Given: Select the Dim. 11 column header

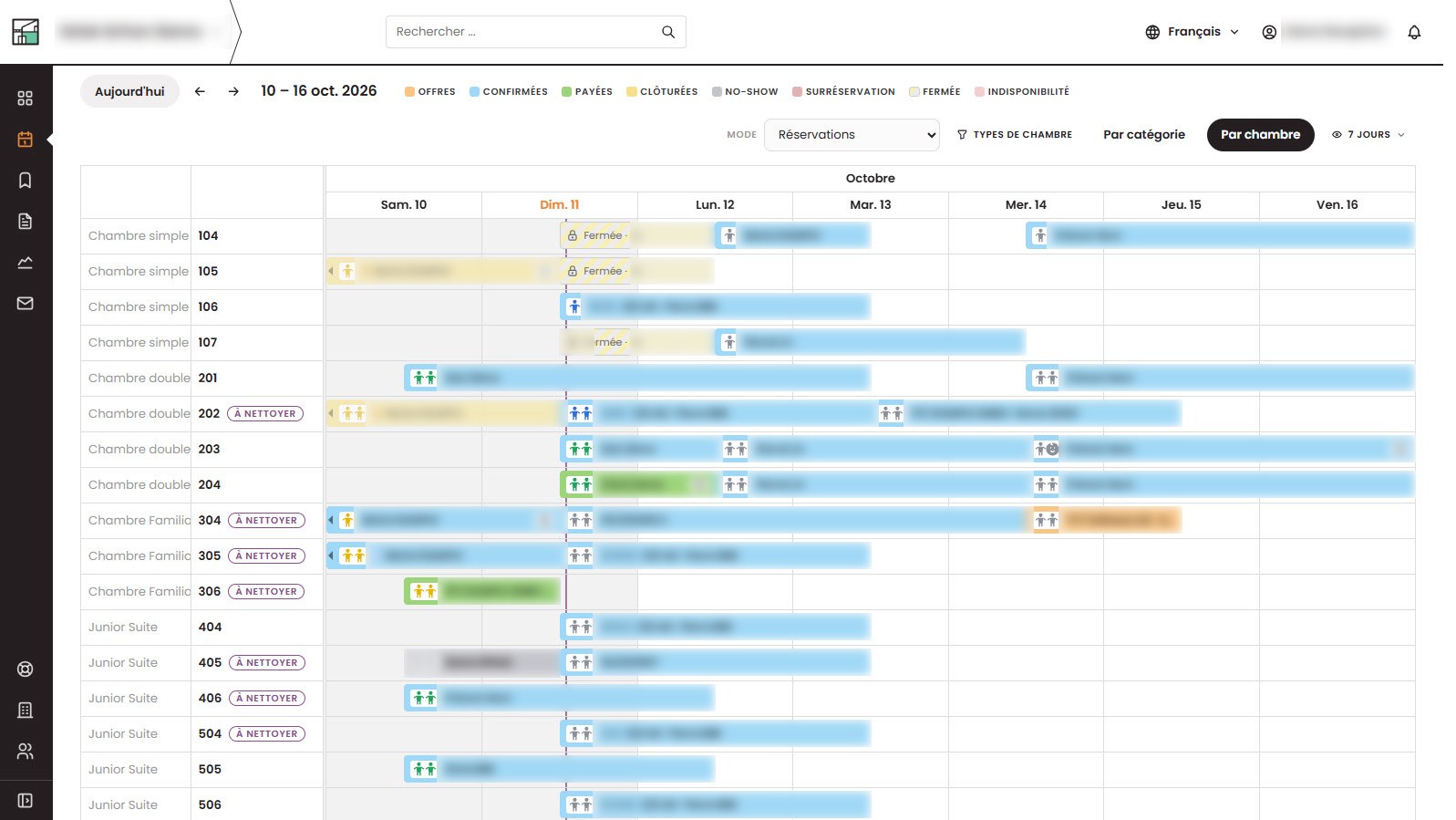Looking at the screenshot, I should 559,205.
